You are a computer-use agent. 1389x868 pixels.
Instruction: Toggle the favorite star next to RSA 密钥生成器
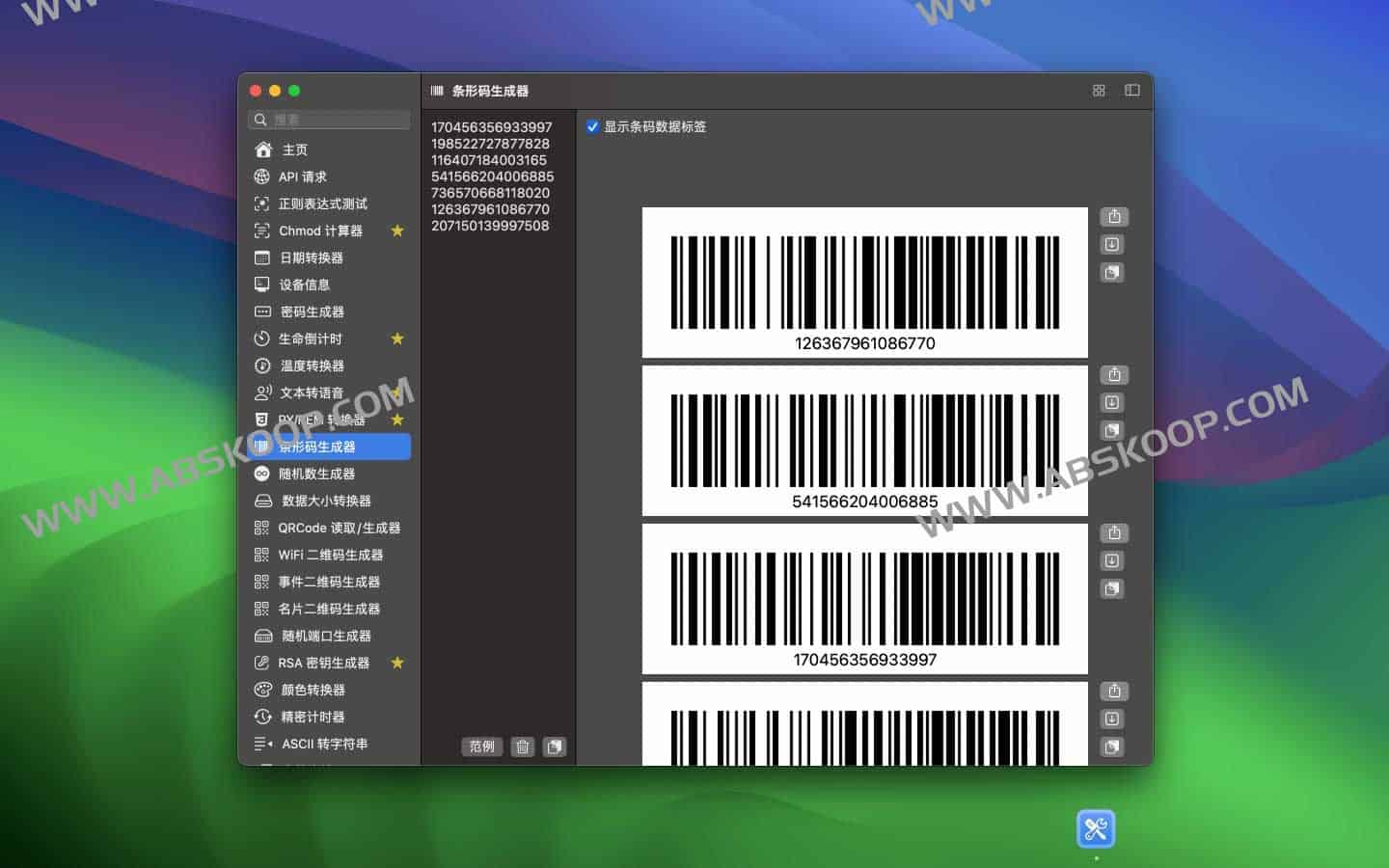point(397,663)
